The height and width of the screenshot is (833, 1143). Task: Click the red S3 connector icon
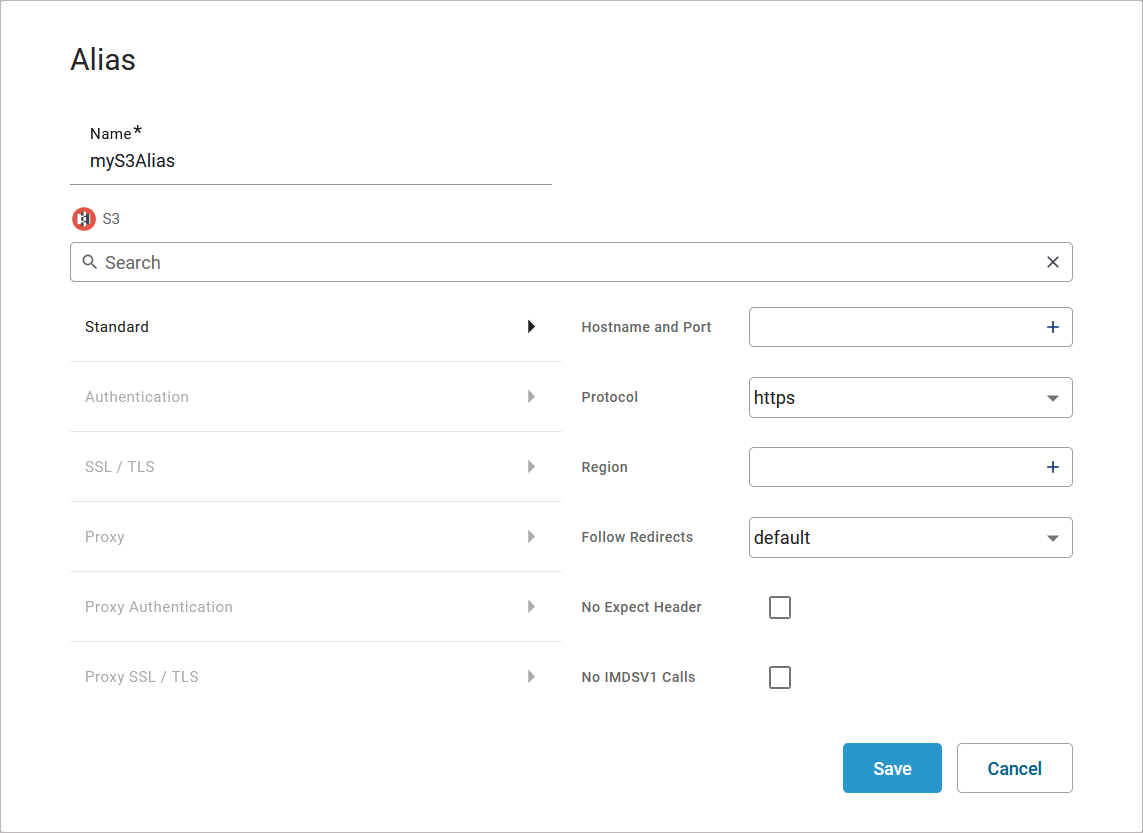[84, 219]
